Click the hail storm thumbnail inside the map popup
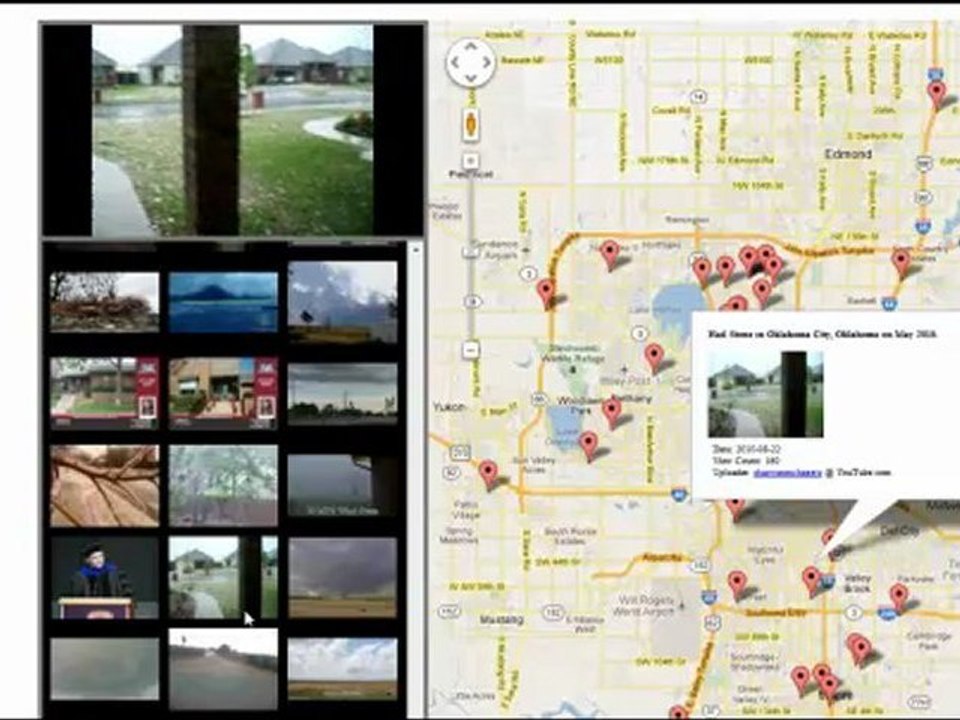 click(x=765, y=394)
